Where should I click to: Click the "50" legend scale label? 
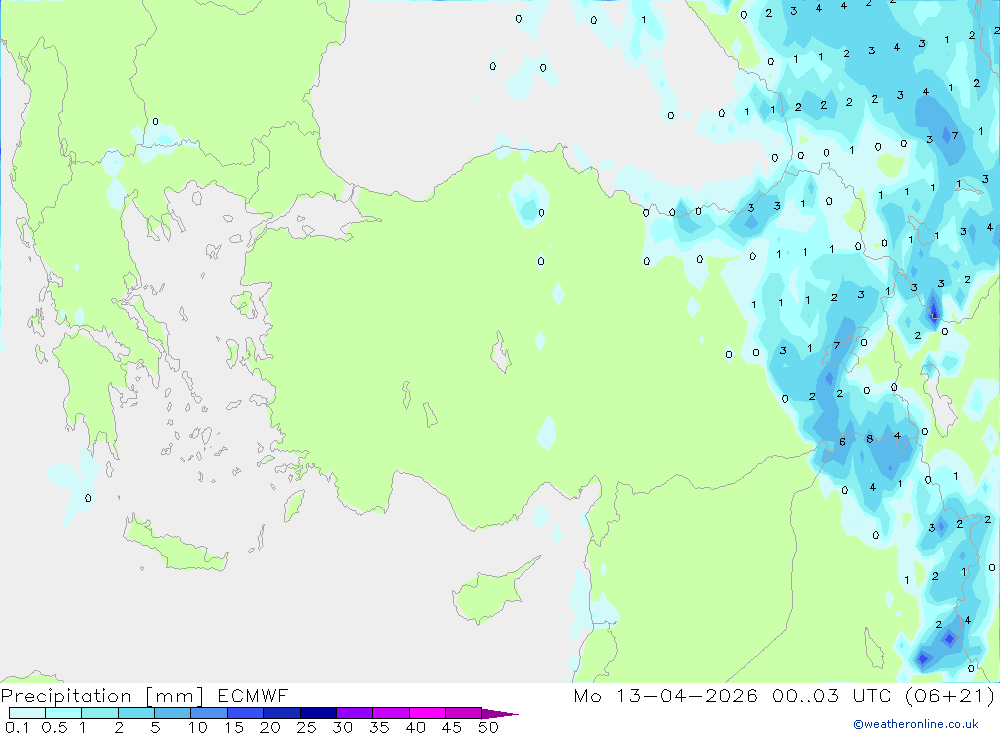[x=488, y=727]
